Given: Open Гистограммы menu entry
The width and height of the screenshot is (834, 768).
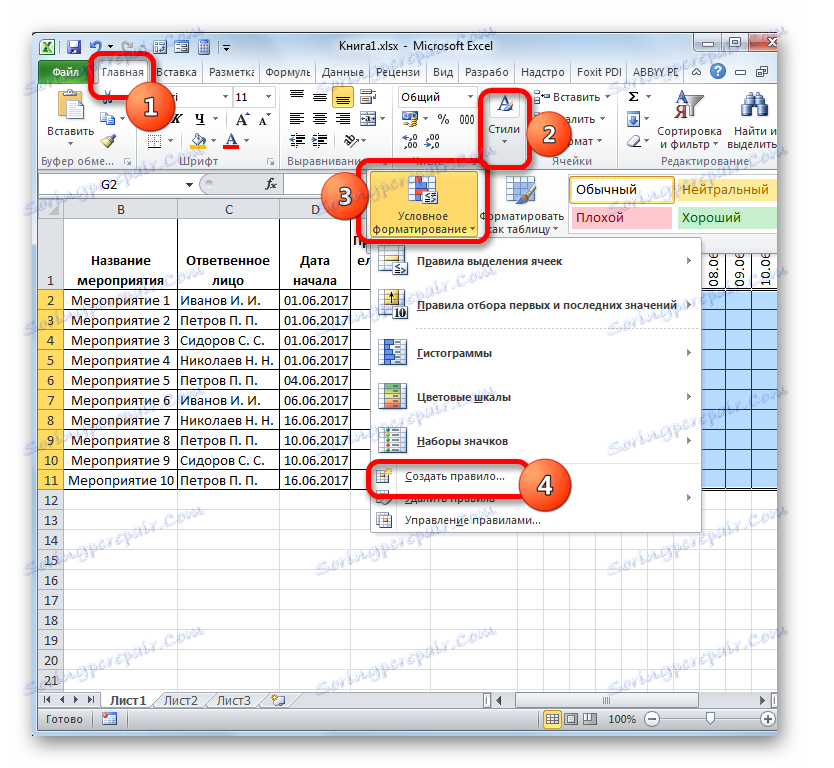Looking at the screenshot, I should click(535, 353).
